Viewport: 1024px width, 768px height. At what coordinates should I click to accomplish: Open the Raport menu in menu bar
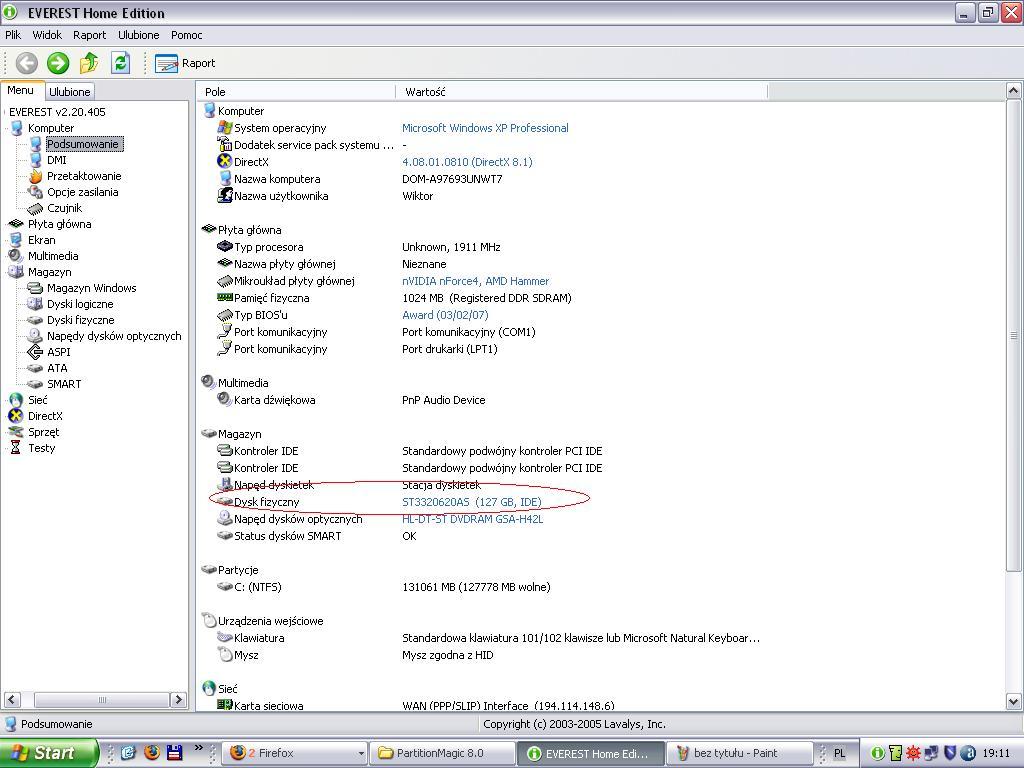click(89, 35)
